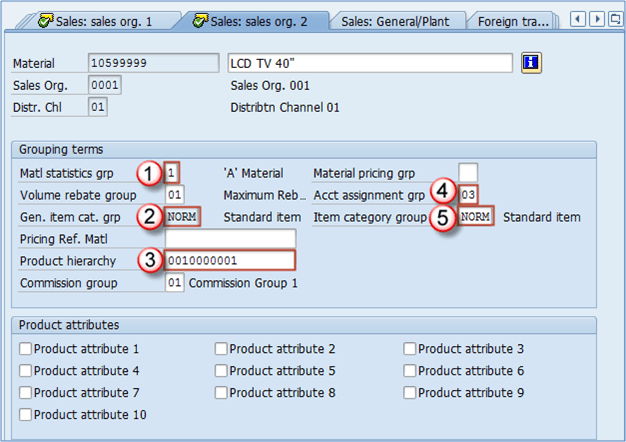Select the Acct assignment grp field

(x=468, y=195)
